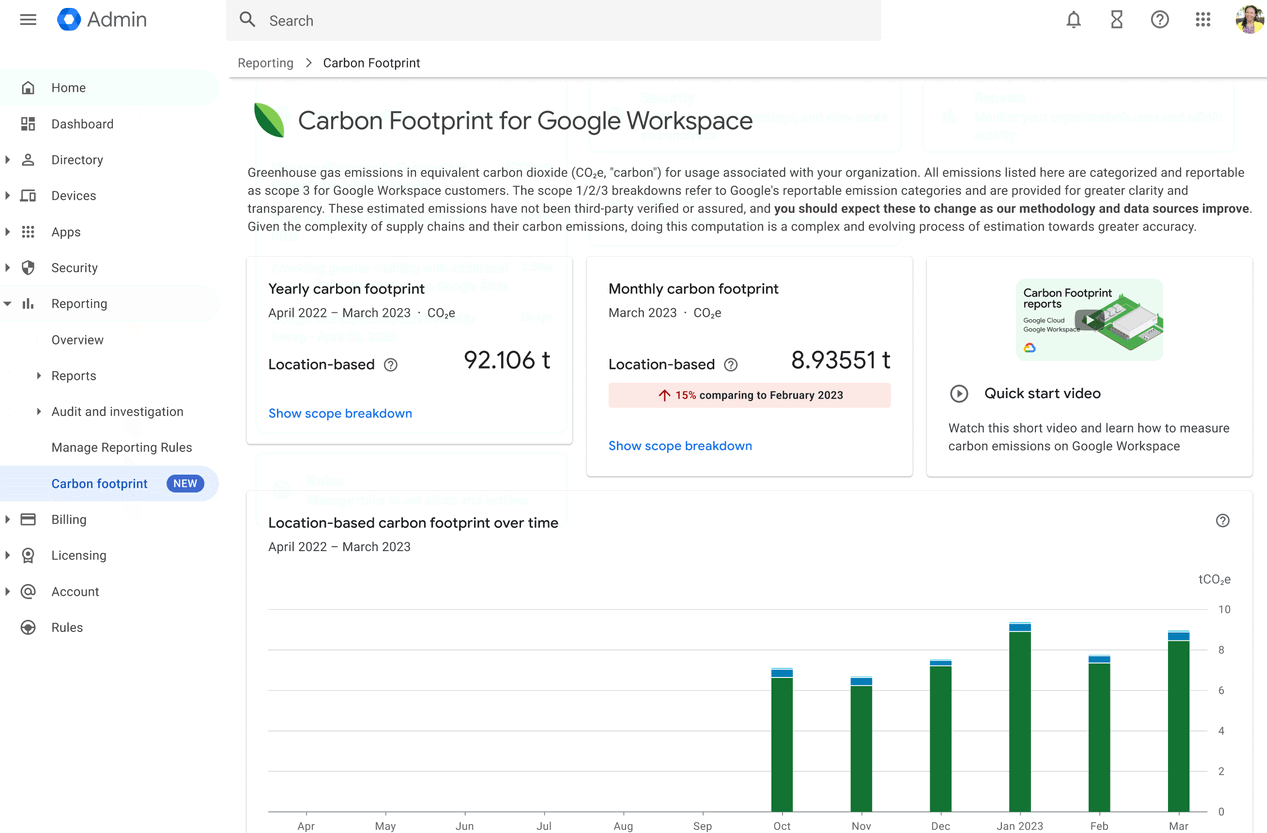The image size is (1267, 833).
Task: Expand the Billing section
Action: [8, 520]
